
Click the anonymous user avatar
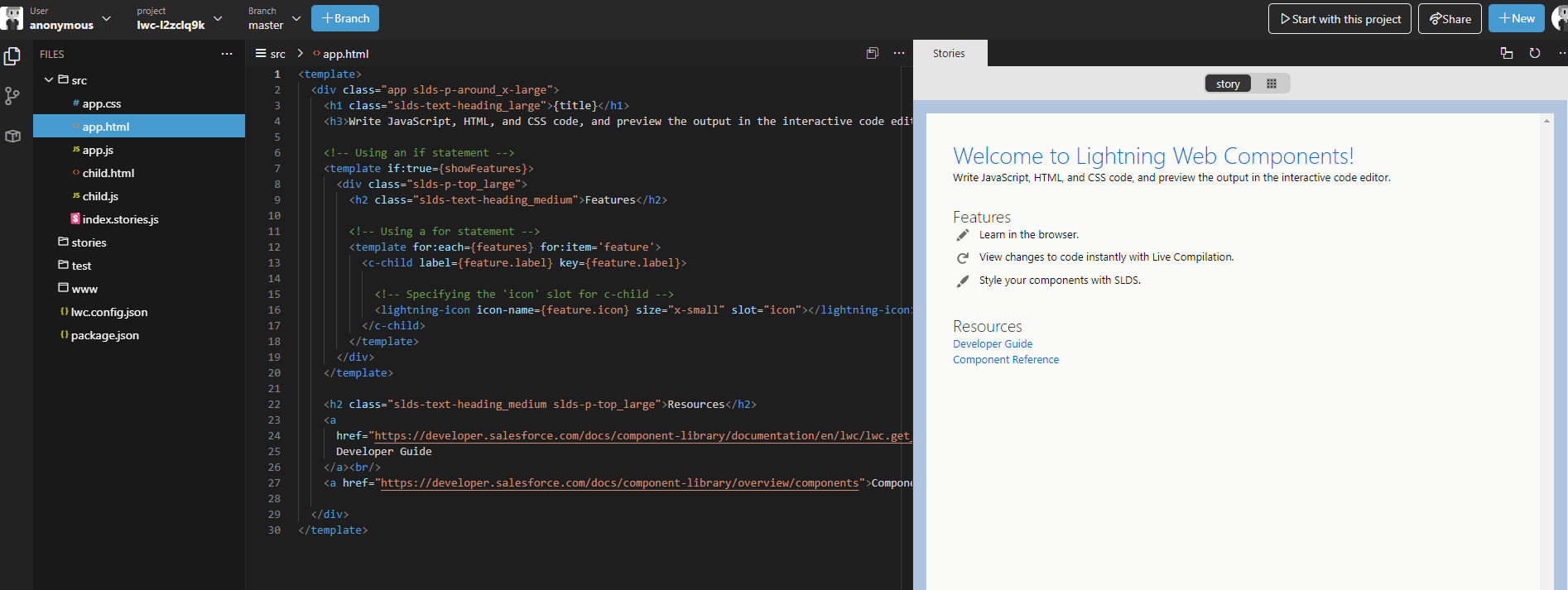(12, 18)
